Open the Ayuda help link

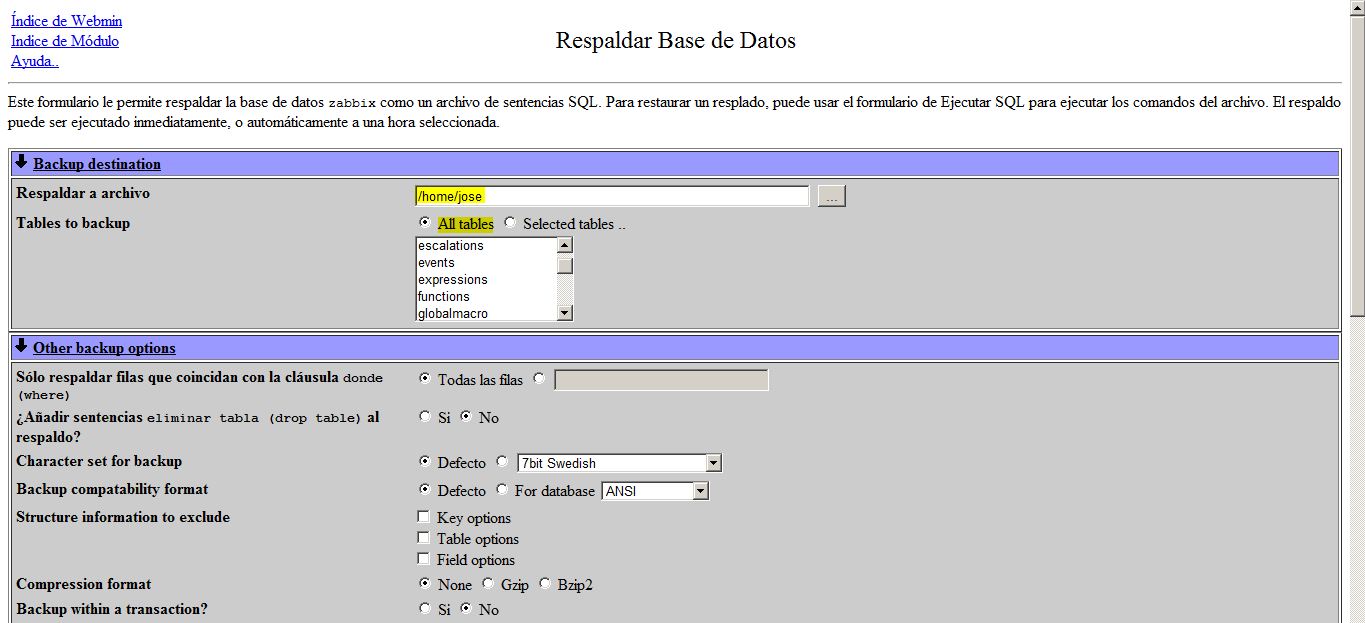click(x=35, y=61)
